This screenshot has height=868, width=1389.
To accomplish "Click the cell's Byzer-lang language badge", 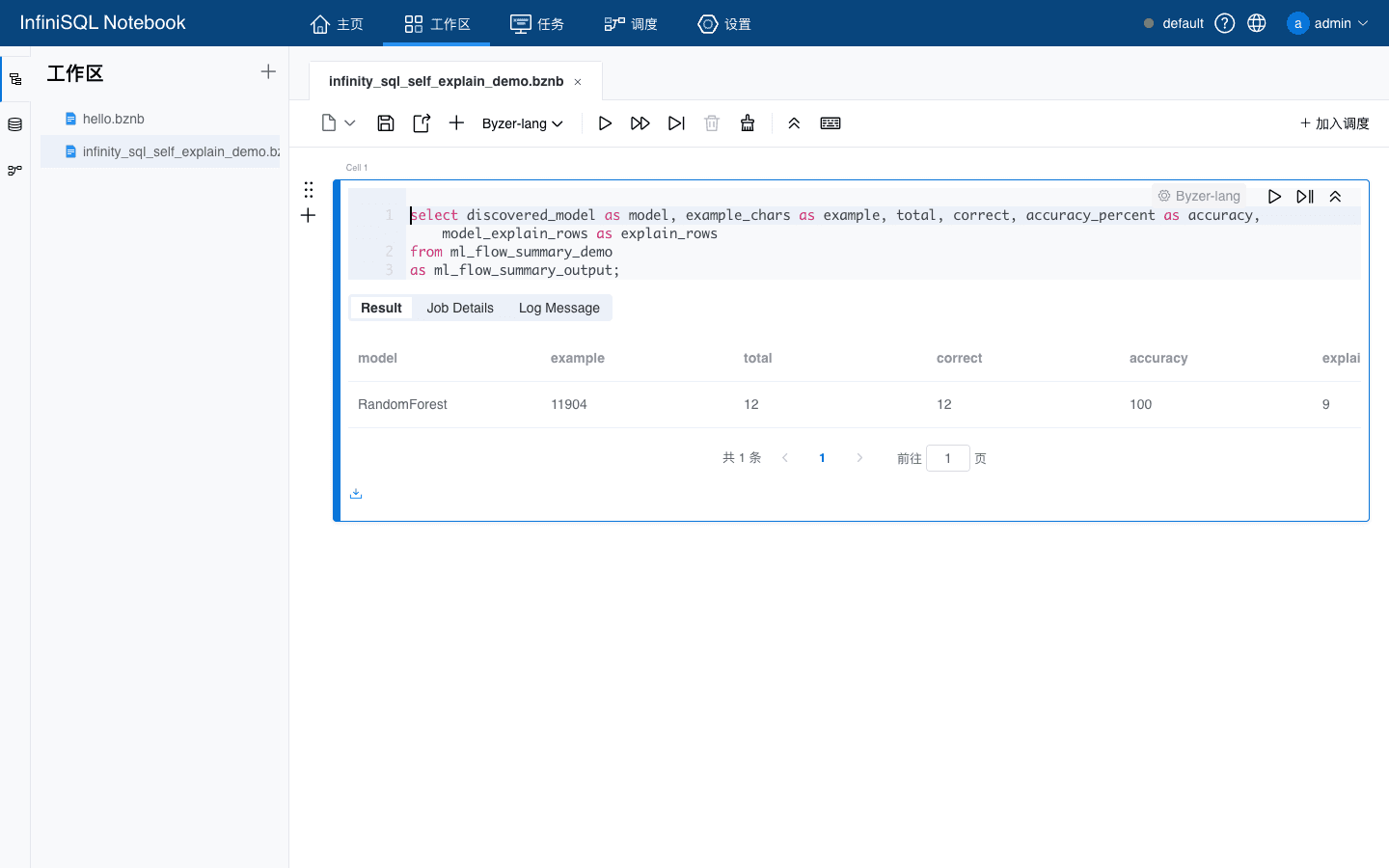I will tap(1199, 196).
